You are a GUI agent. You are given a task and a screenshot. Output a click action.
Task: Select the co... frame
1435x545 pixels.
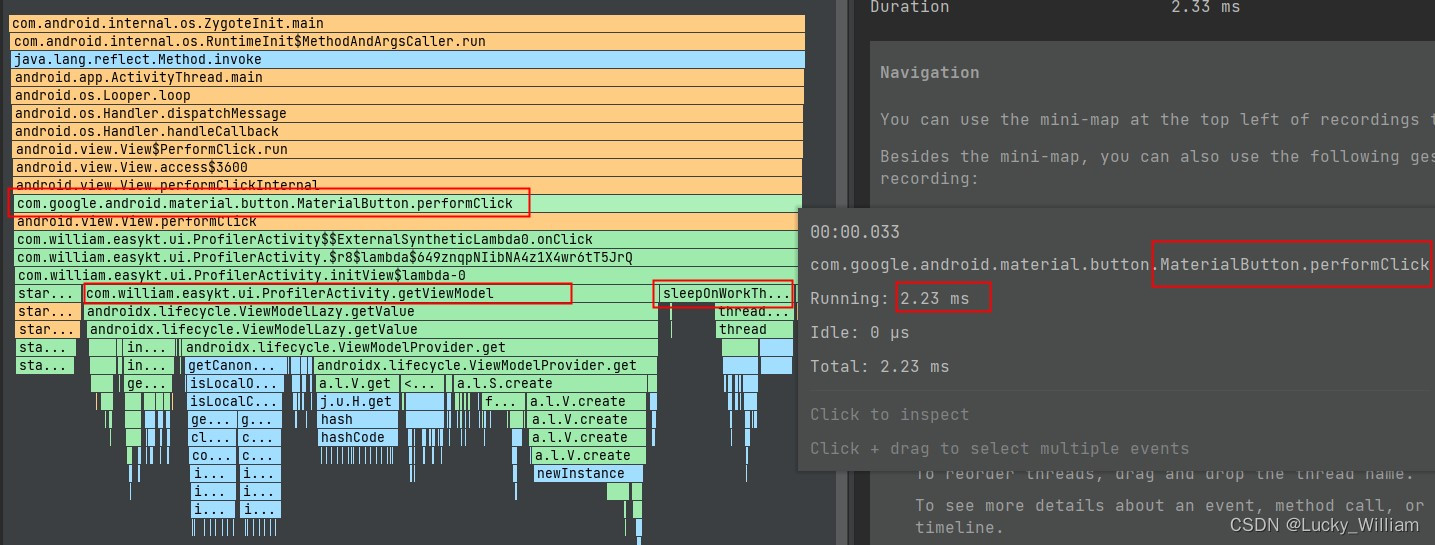click(x=212, y=455)
